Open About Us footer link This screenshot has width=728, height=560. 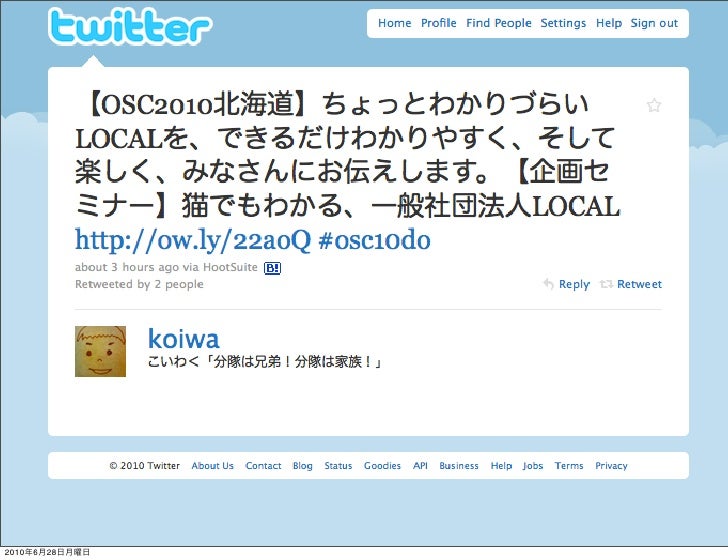point(212,466)
